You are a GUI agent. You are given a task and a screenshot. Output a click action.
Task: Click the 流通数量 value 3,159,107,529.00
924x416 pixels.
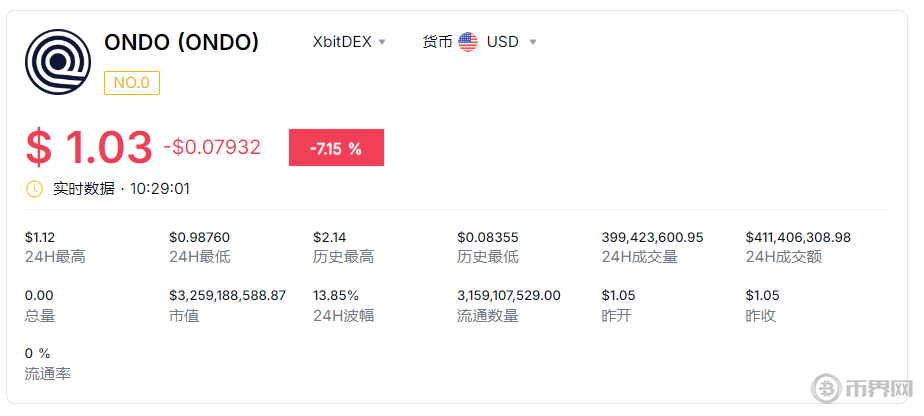coord(509,295)
